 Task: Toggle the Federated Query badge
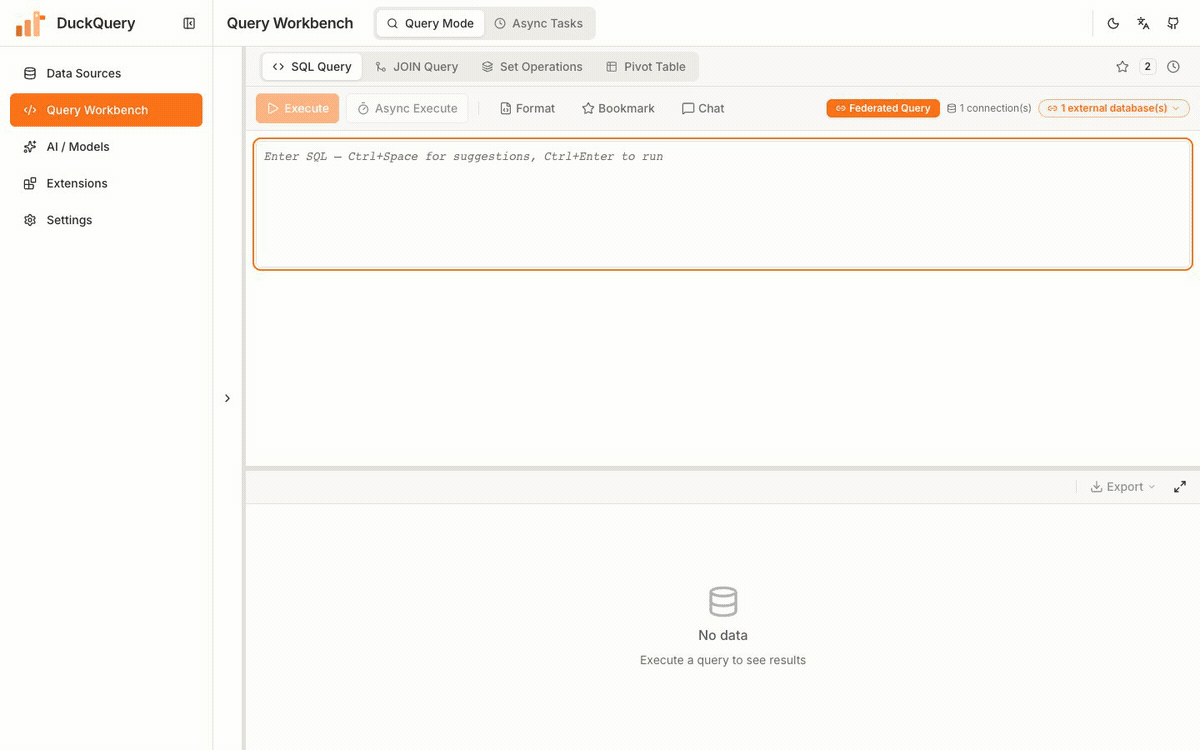point(883,108)
